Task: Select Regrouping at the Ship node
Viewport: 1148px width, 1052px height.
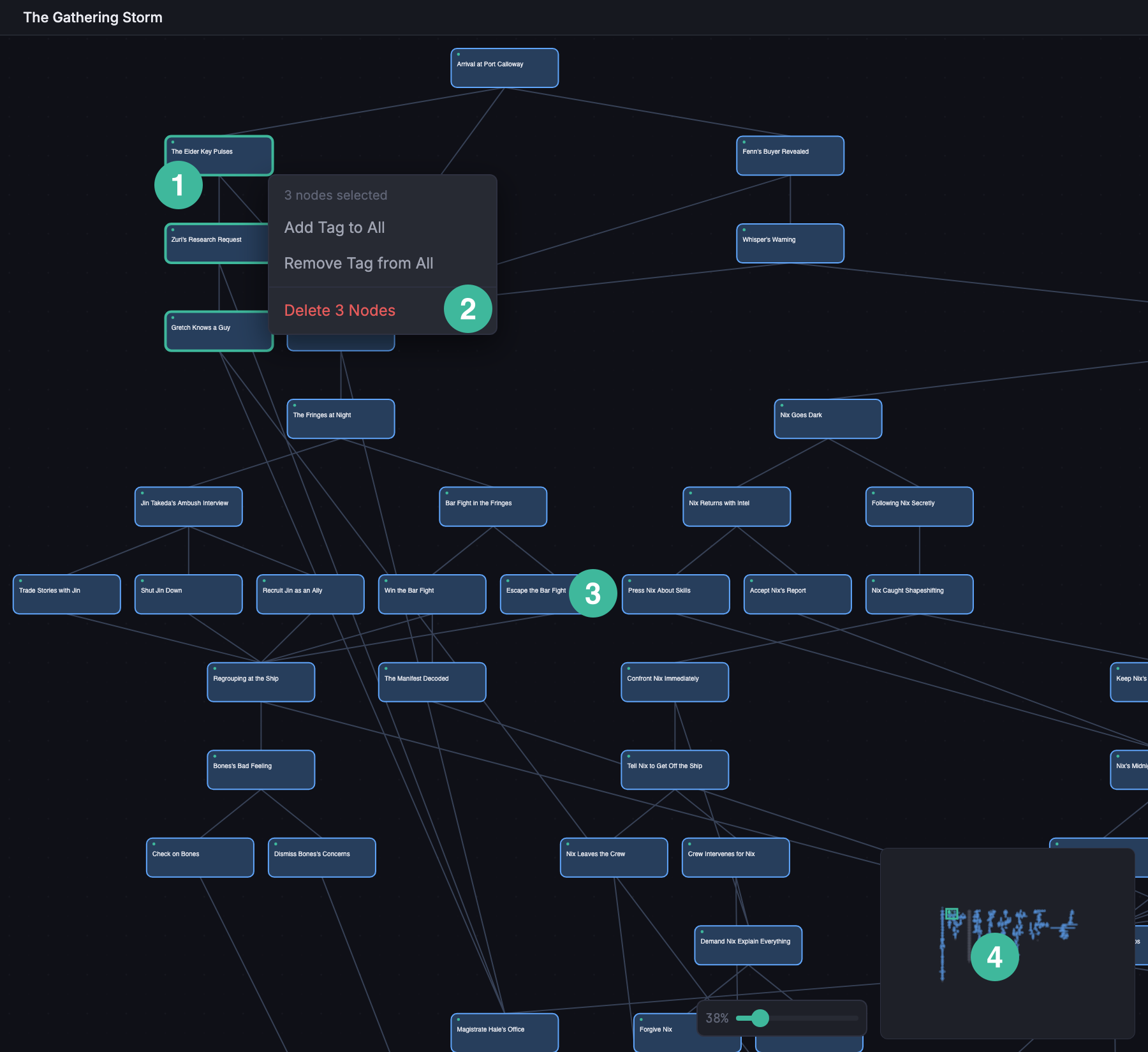Action: (x=261, y=683)
